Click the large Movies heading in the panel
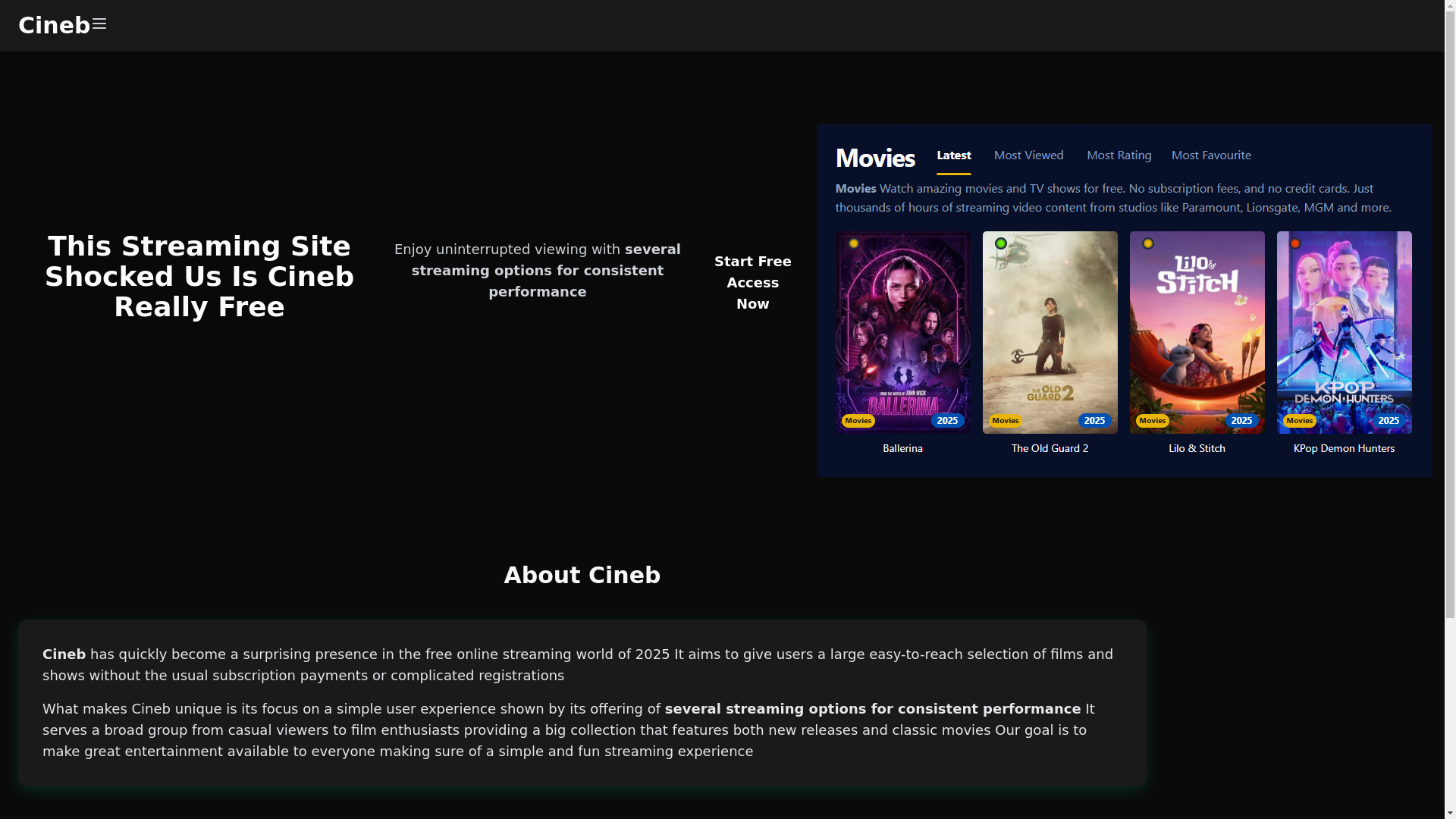Image resolution: width=1456 pixels, height=819 pixels. tap(875, 158)
